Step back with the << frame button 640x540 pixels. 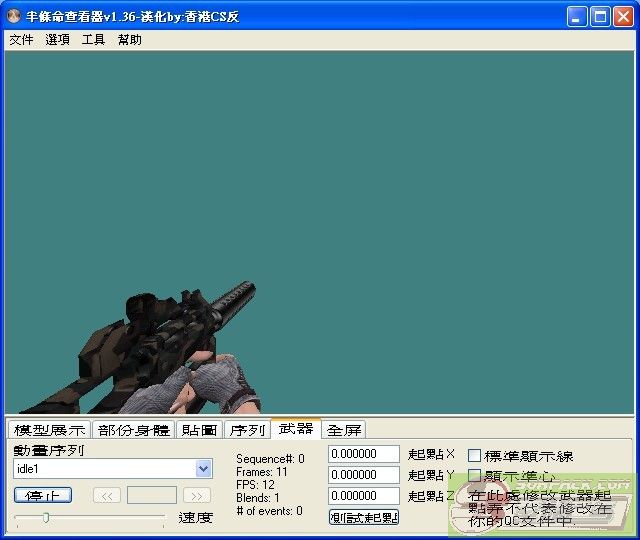[x=107, y=496]
